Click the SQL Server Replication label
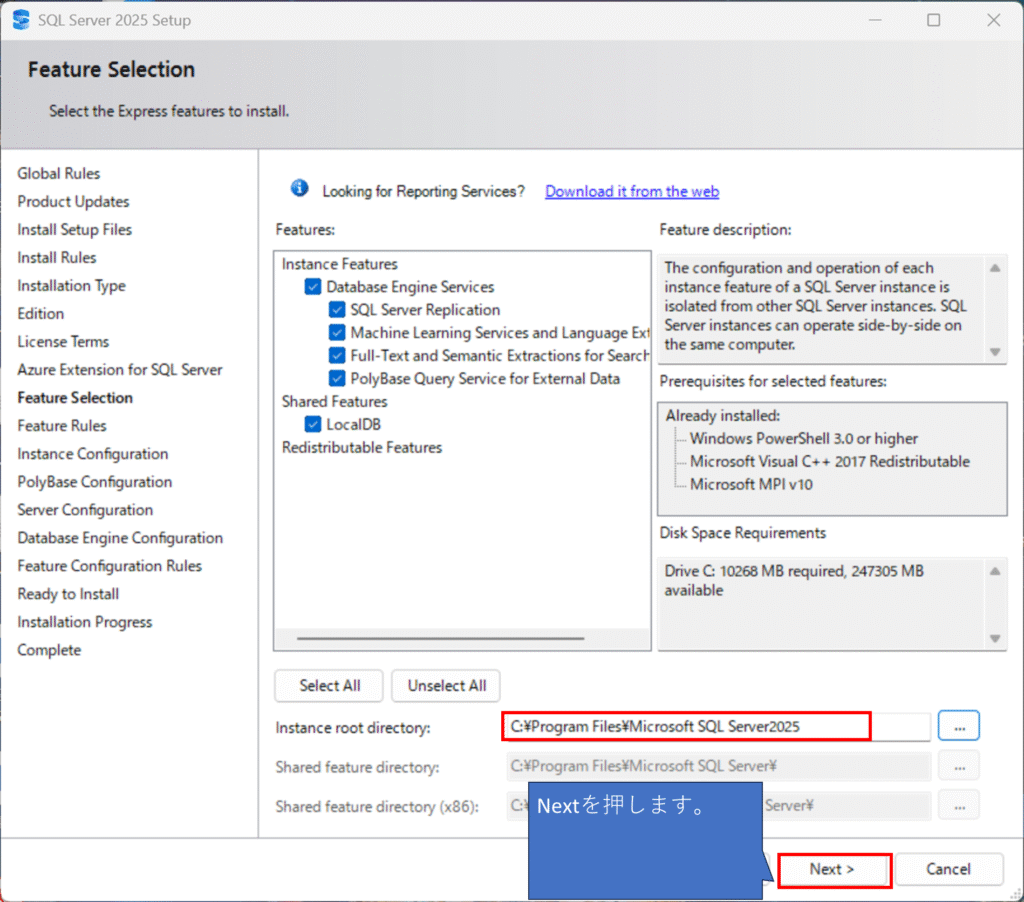1024x902 pixels. (425, 310)
